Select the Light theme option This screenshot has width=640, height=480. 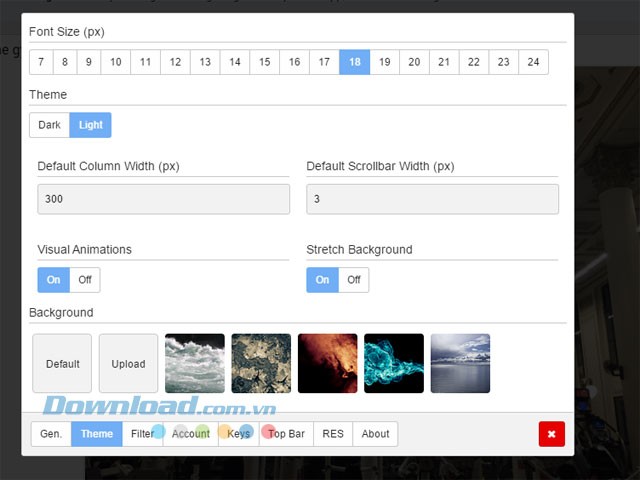pos(91,125)
